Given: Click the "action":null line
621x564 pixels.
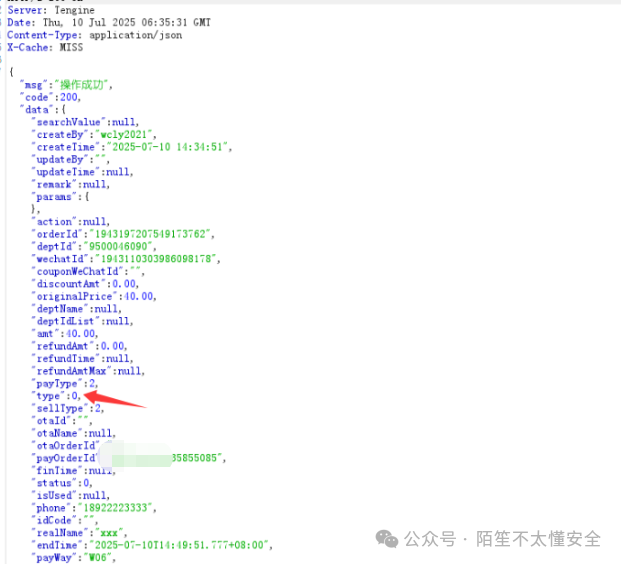Looking at the screenshot, I should 70,222.
